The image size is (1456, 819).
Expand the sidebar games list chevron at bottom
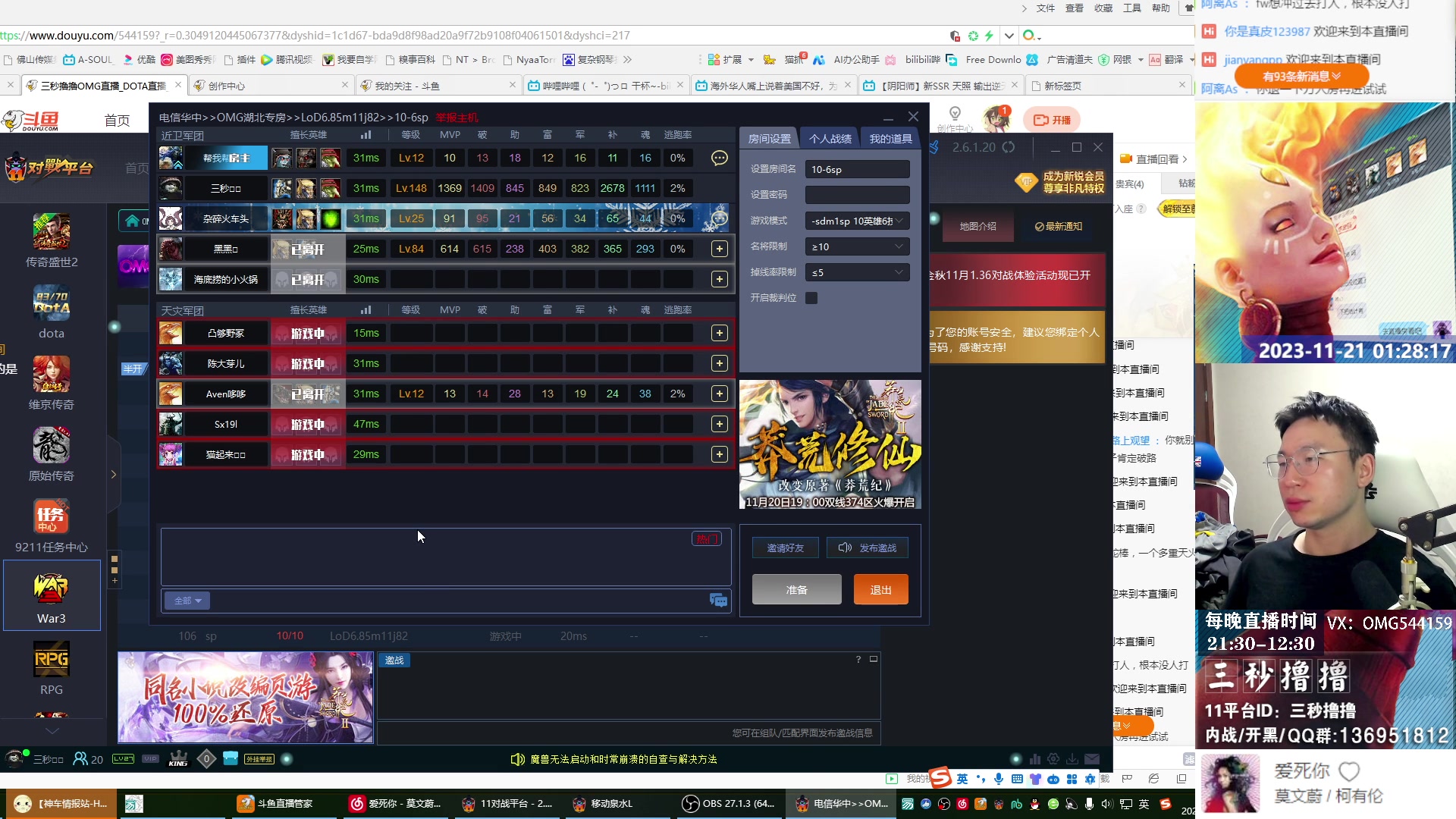(52, 731)
